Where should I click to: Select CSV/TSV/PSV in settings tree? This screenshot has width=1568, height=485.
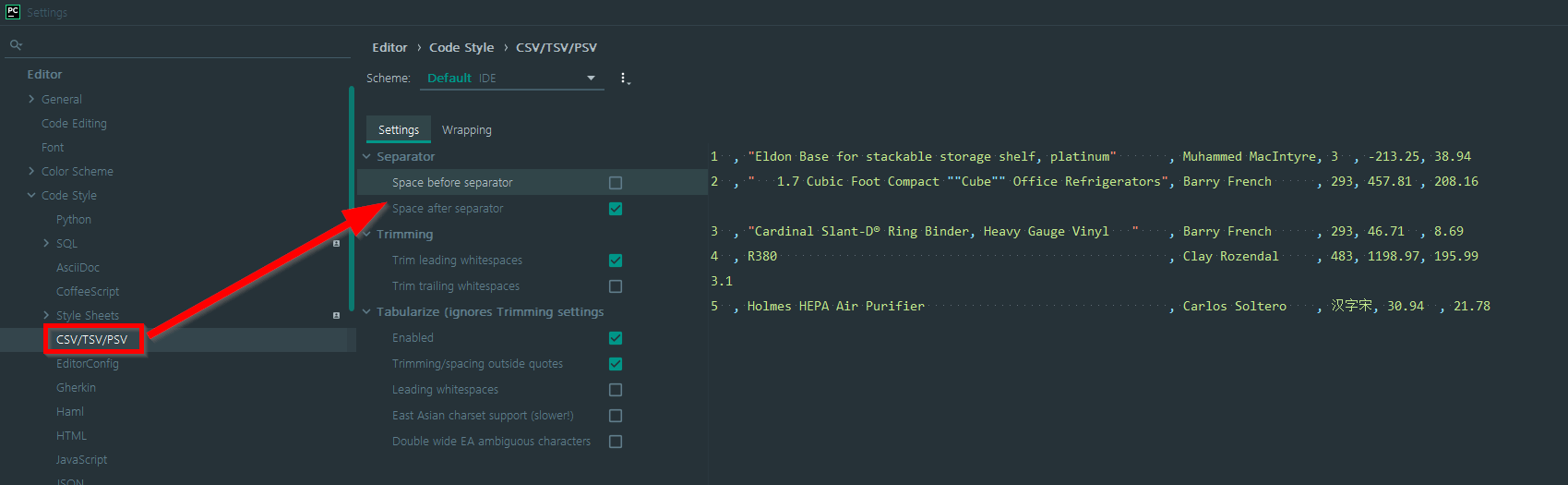pos(92,339)
